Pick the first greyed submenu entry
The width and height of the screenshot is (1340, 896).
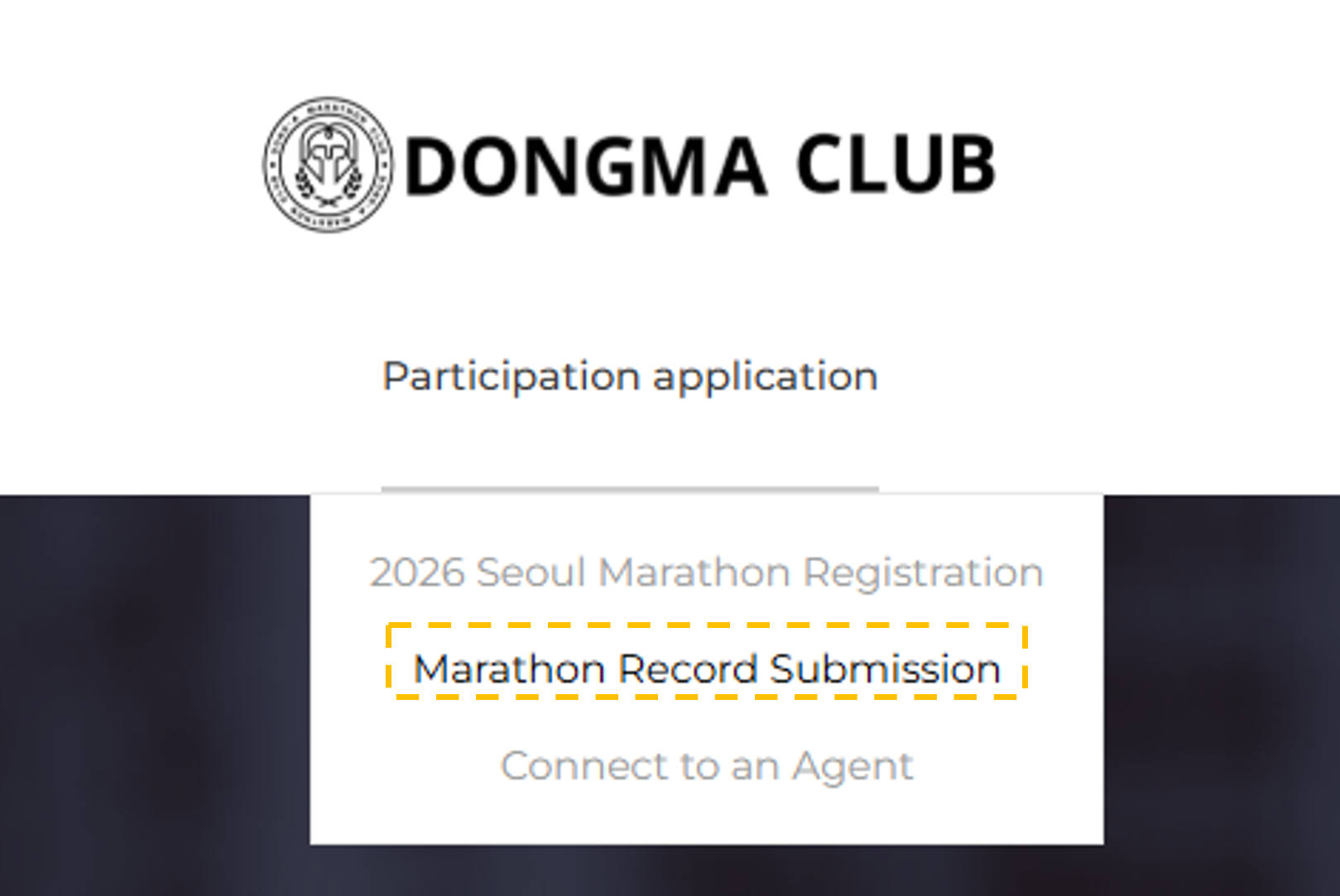(x=706, y=573)
